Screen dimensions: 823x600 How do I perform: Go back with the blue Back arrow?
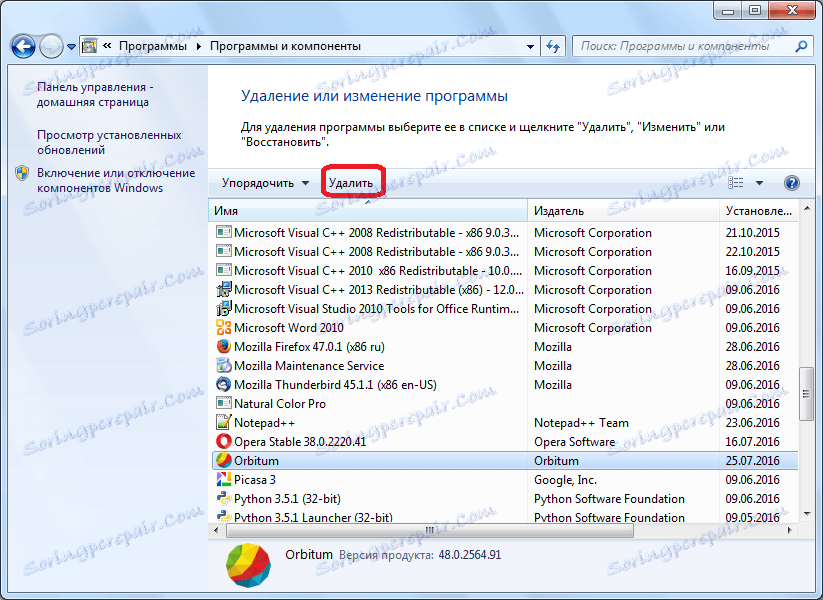point(23,47)
